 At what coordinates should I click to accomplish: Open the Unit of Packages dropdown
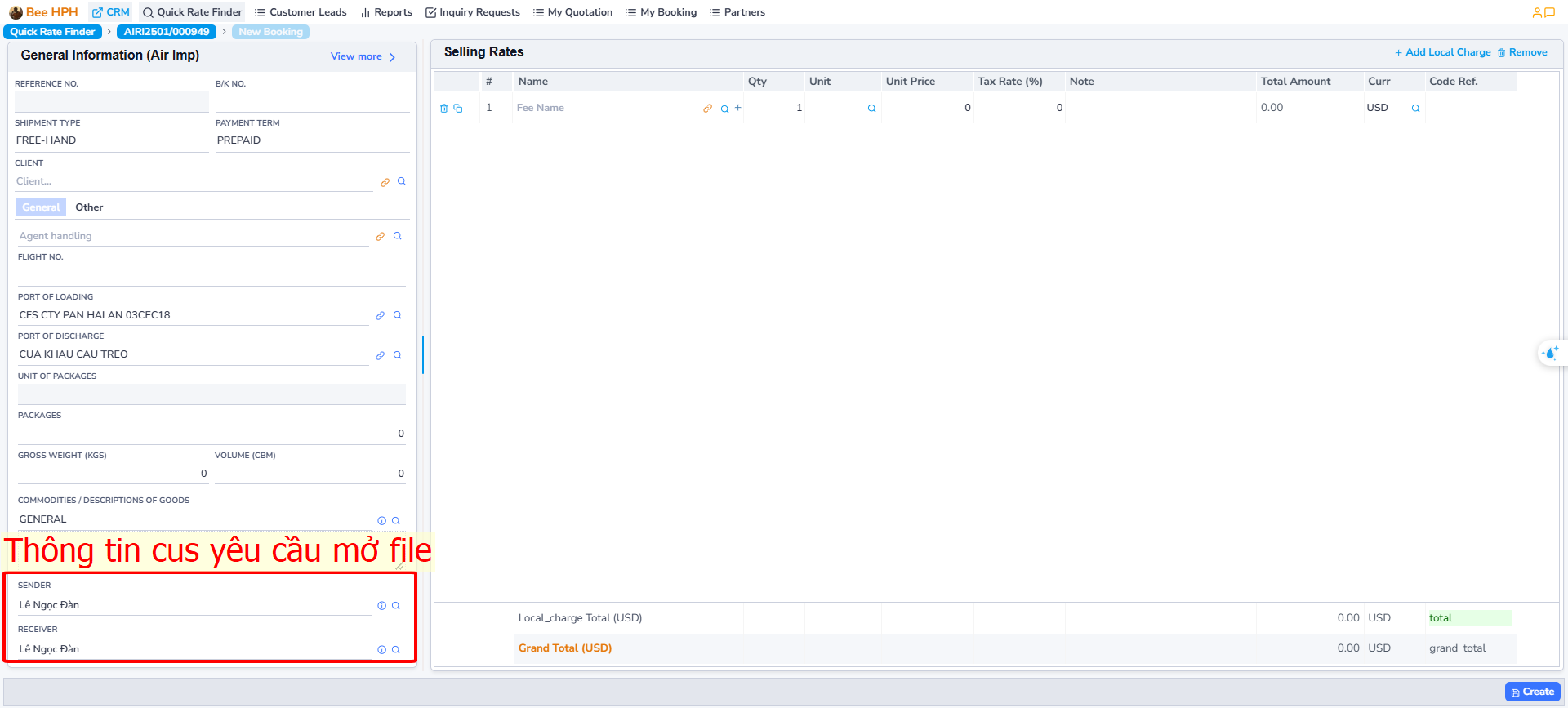tap(212, 394)
